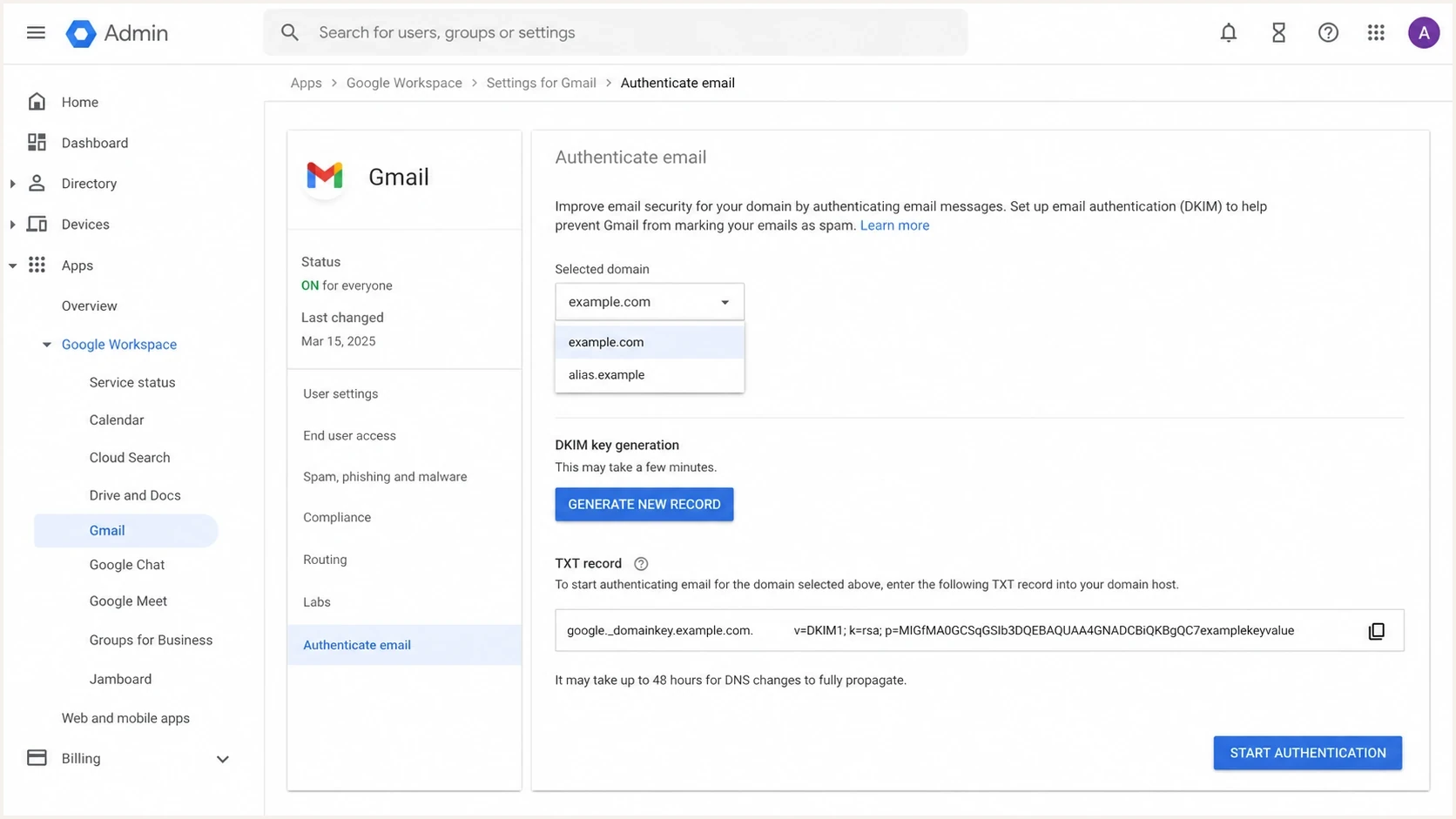Click the Billing card icon

pos(37,757)
